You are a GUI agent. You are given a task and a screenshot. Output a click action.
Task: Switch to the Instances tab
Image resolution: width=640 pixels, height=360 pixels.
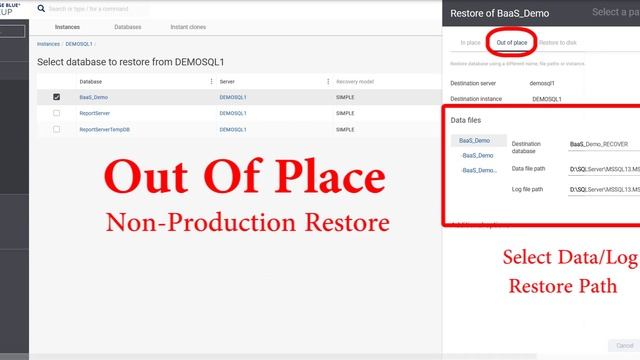click(67, 27)
